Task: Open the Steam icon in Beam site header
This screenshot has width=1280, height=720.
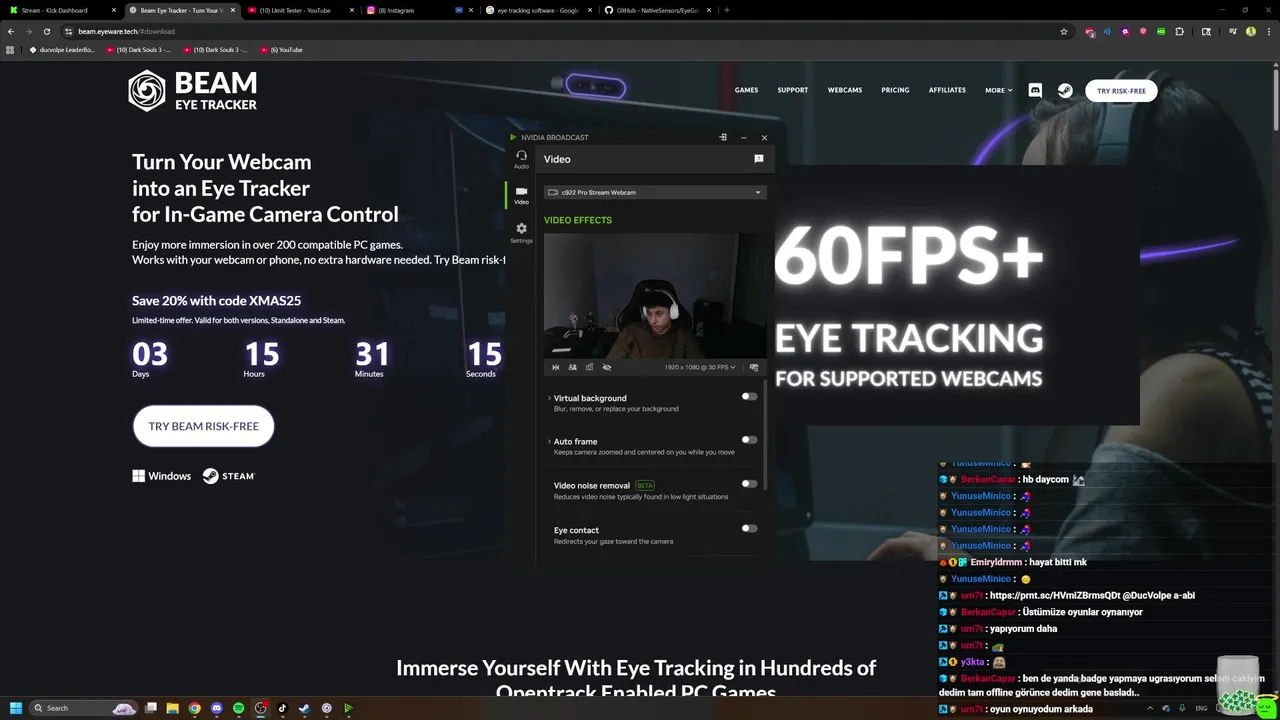Action: point(1066,90)
